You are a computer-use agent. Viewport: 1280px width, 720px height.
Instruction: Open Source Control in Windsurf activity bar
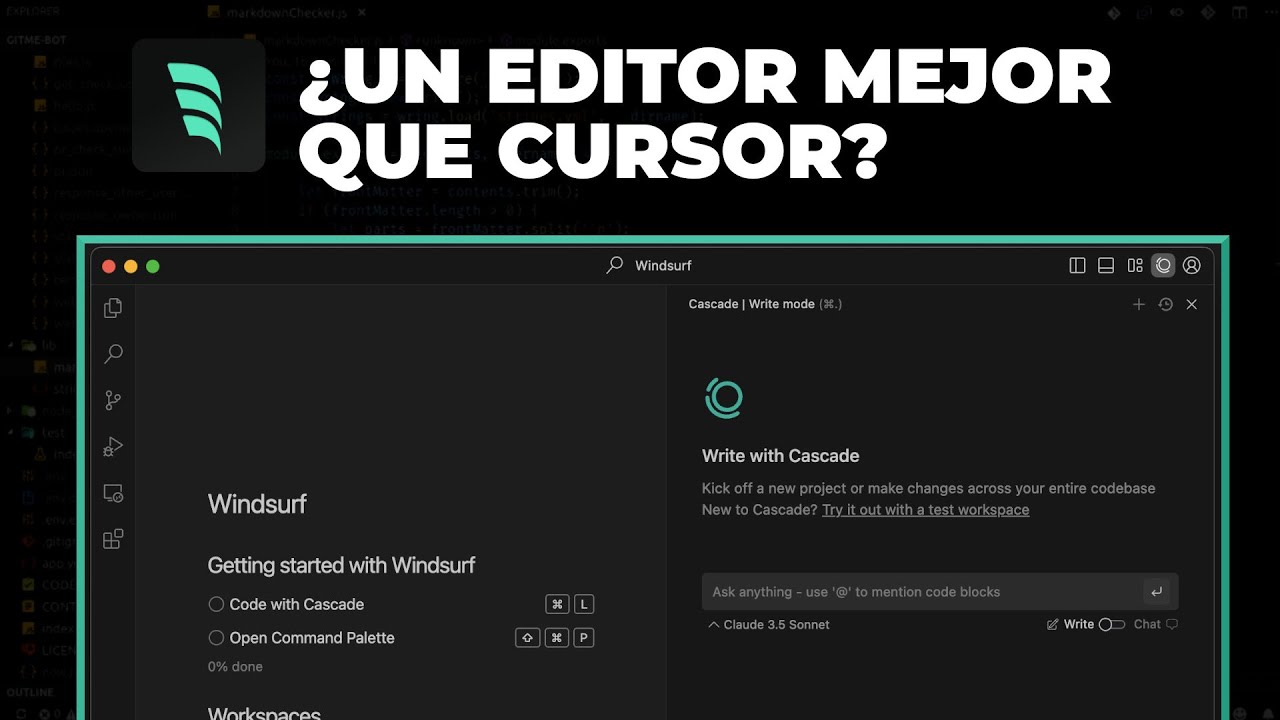tap(113, 400)
